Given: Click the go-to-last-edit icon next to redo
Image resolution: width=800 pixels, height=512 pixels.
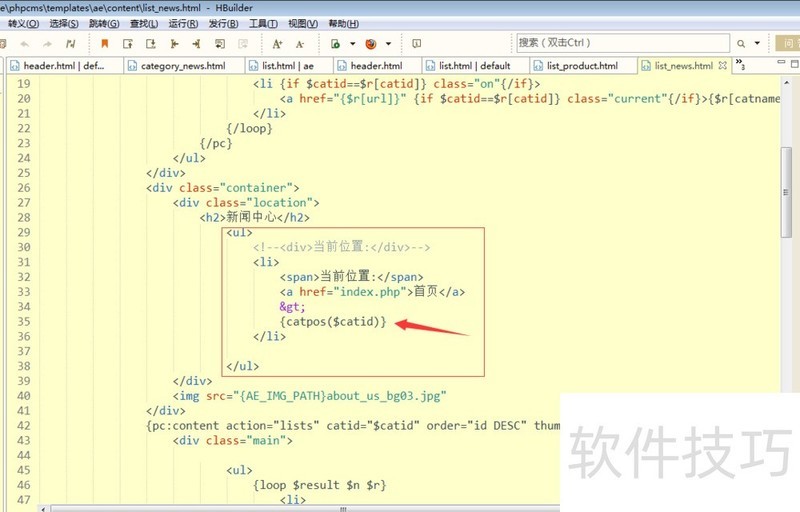Looking at the screenshot, I should coord(71,44).
